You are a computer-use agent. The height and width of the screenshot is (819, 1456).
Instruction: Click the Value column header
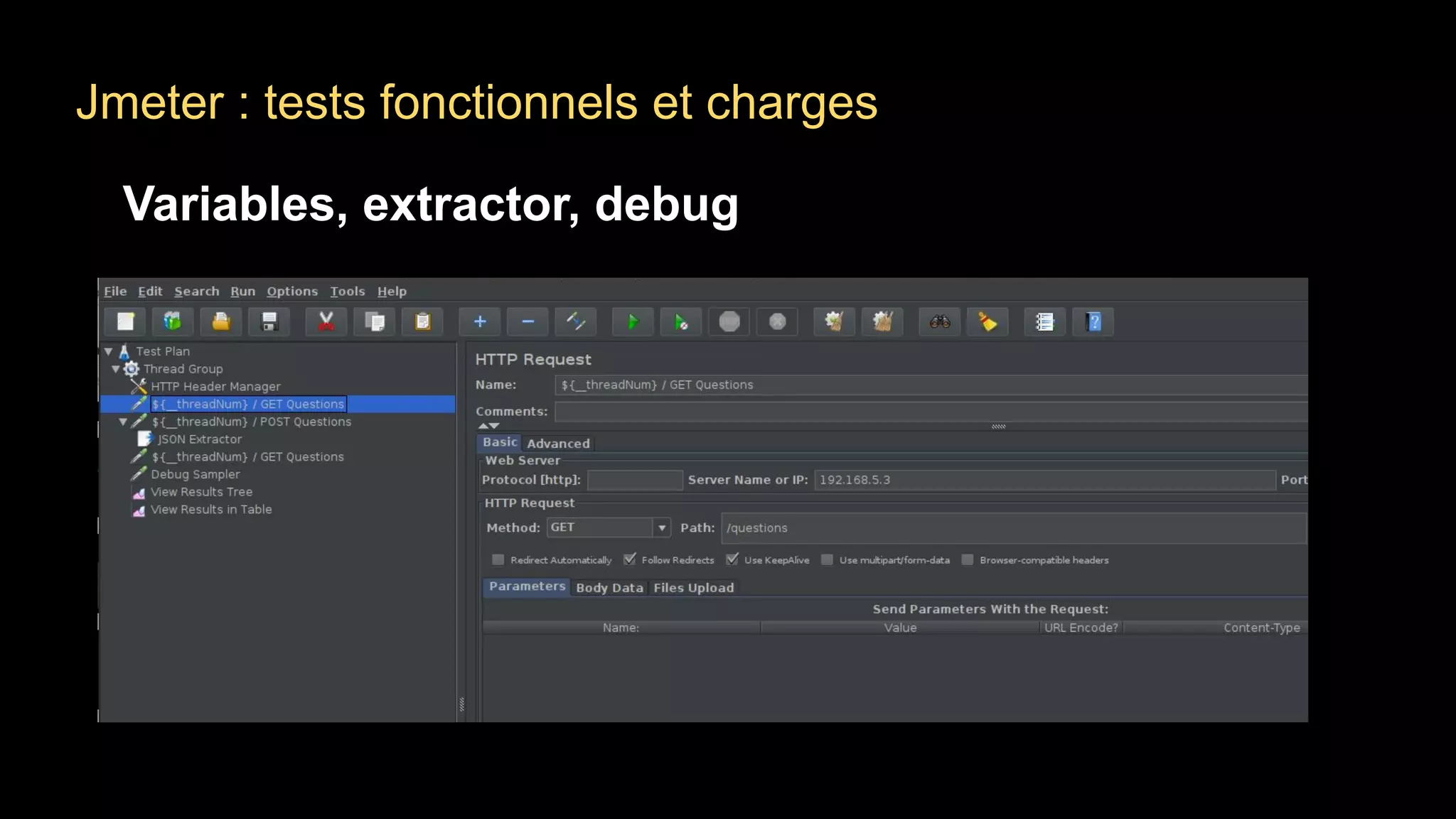point(900,628)
